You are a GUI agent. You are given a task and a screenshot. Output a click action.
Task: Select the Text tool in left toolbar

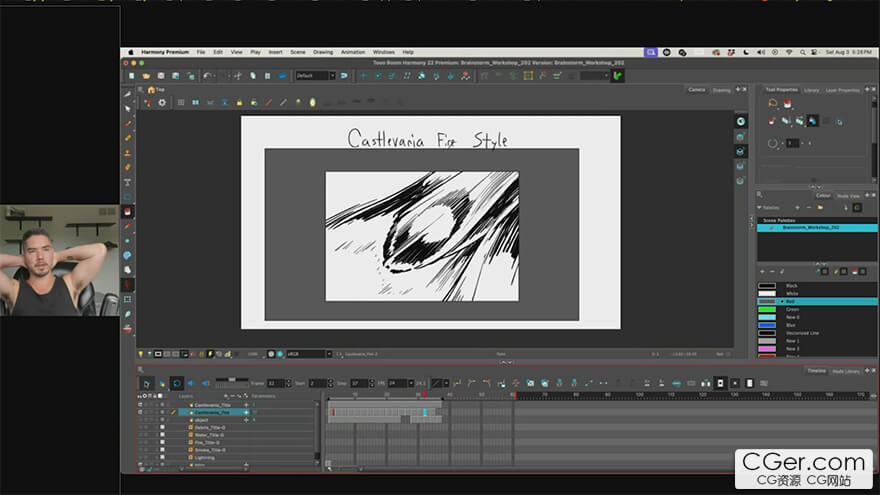(127, 182)
